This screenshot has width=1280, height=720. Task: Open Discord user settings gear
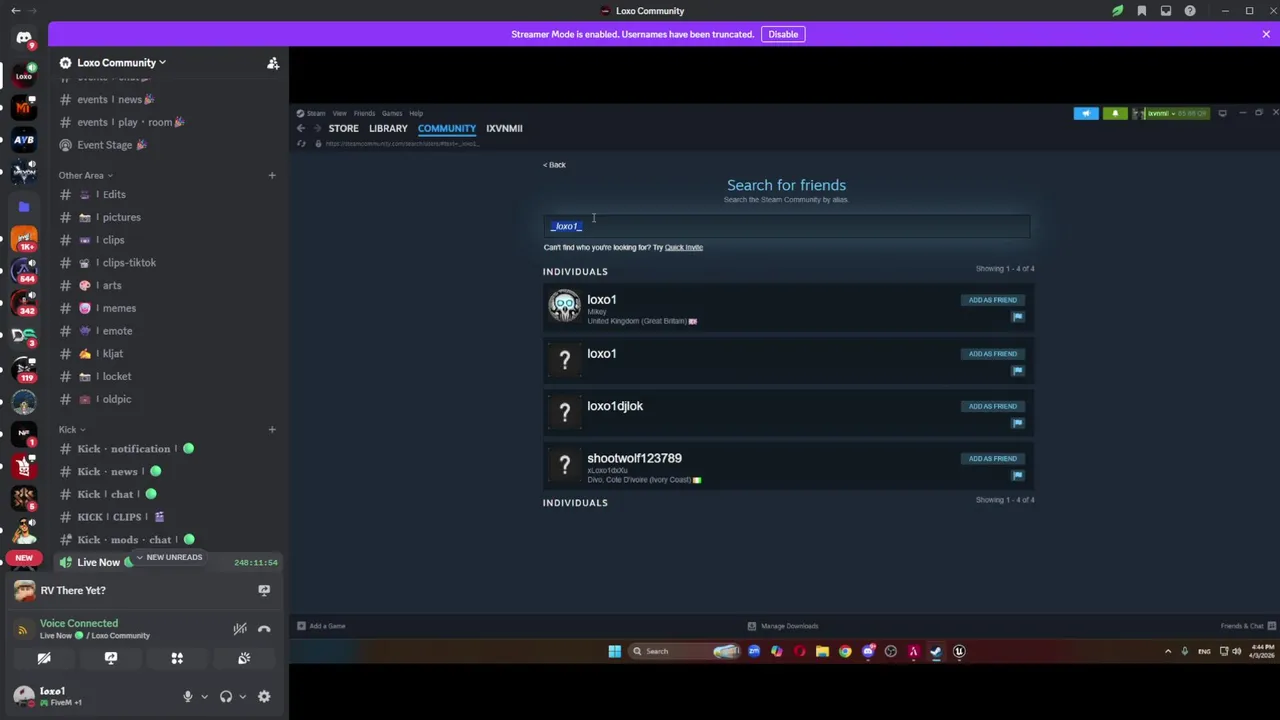264,697
